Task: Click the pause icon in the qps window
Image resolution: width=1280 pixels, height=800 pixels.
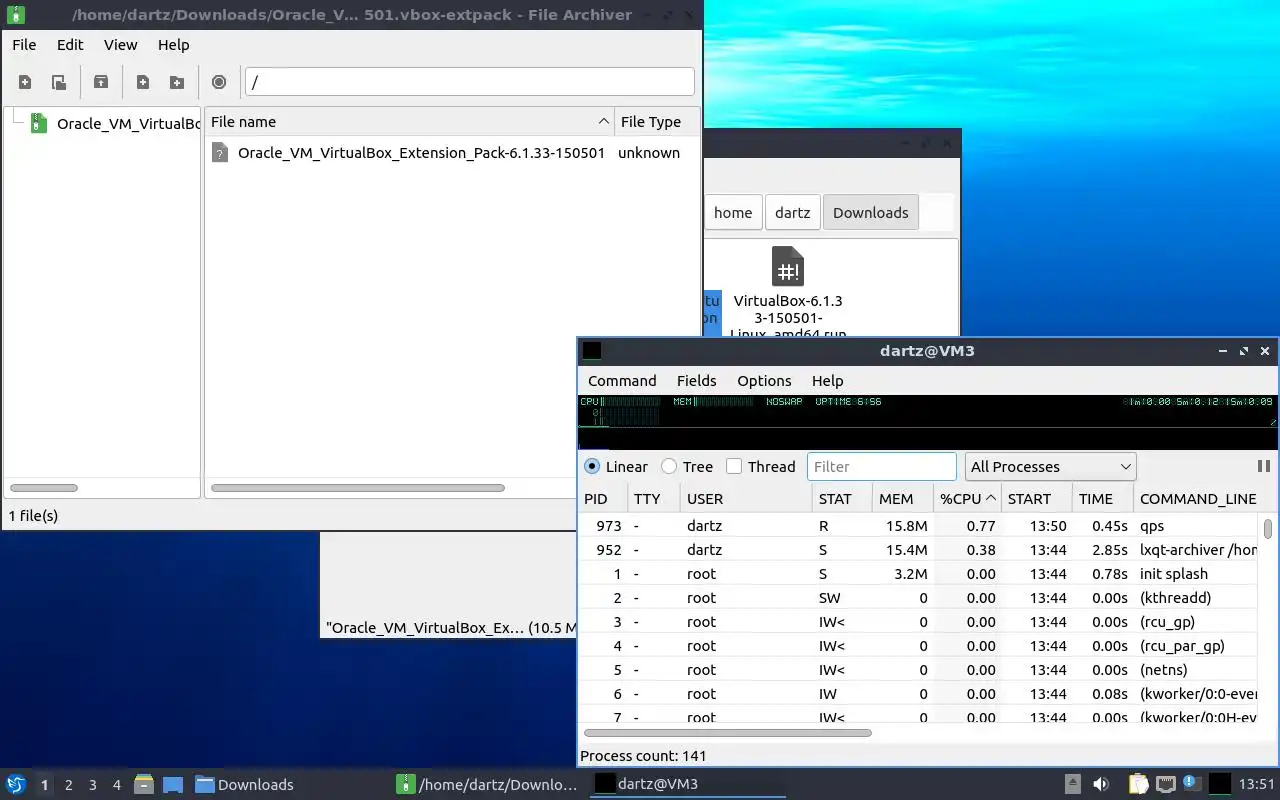Action: point(1263,466)
